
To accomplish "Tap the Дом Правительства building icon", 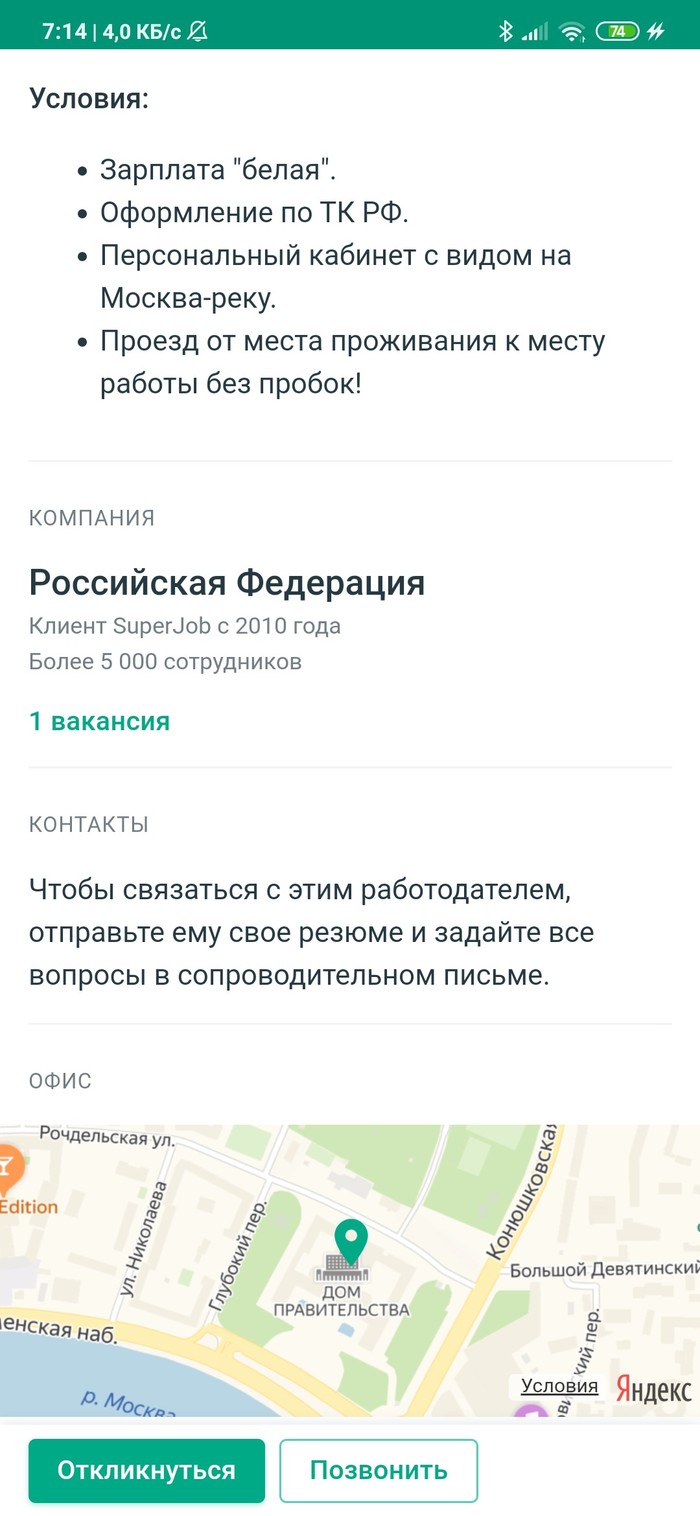I will pyautogui.click(x=343, y=1267).
